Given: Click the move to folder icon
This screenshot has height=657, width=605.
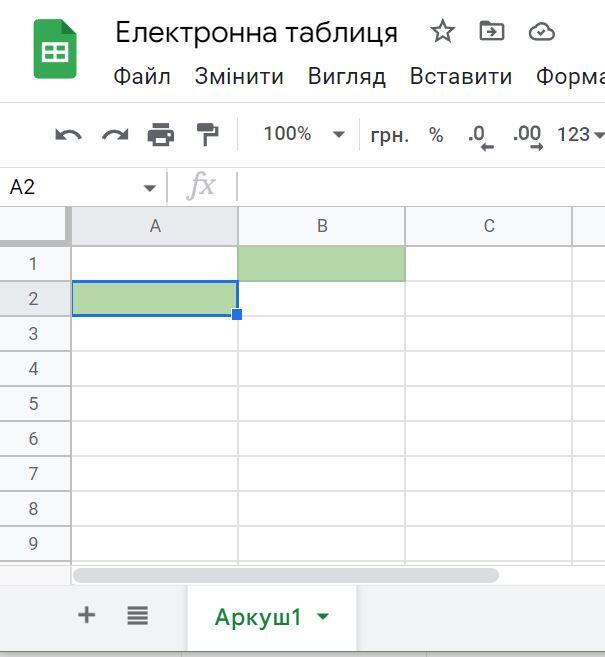Looking at the screenshot, I should coord(491,31).
